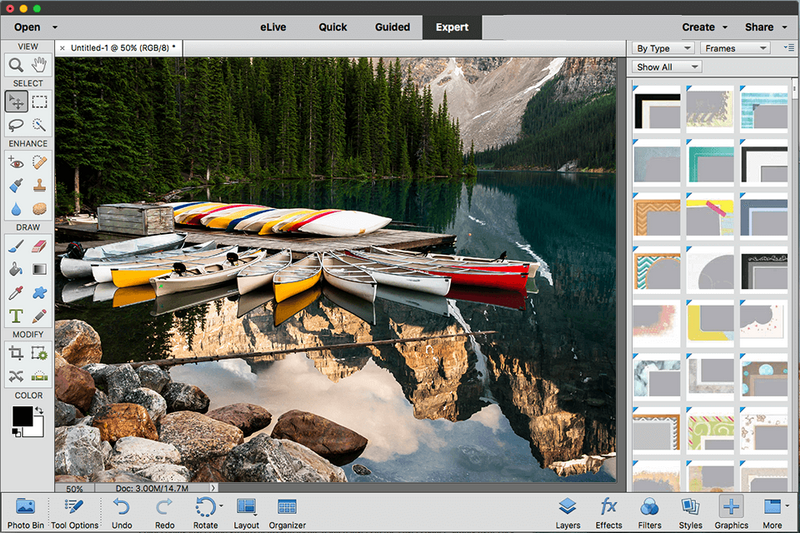Select the Red Eye Removal tool

tap(16, 161)
